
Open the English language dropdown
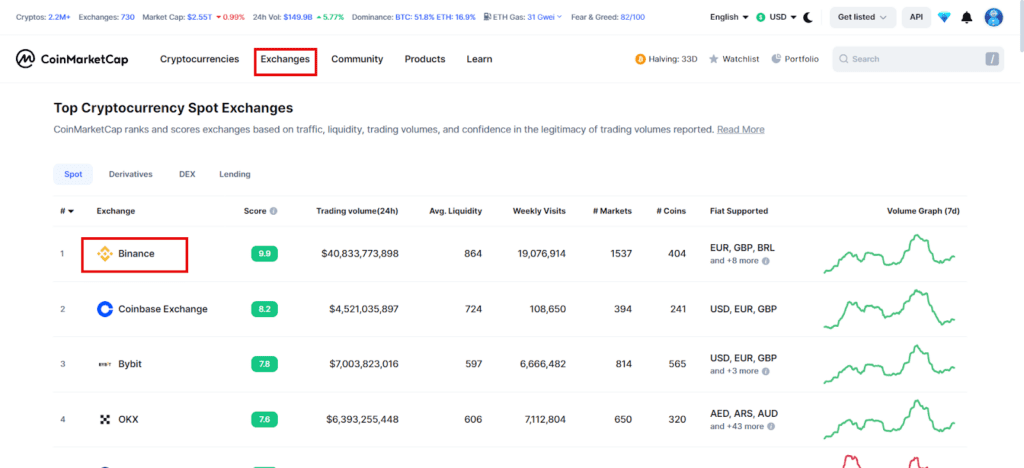(x=729, y=18)
